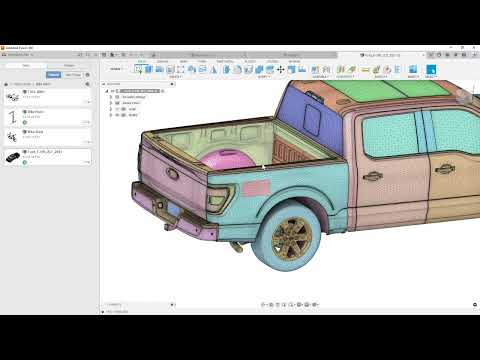The width and height of the screenshot is (480, 360).
Task: Open the user profile menu
Action: point(475,55)
